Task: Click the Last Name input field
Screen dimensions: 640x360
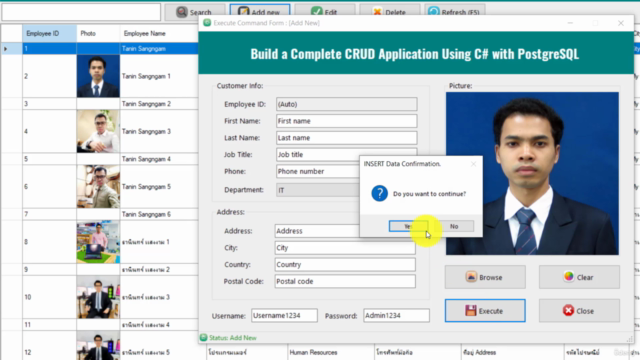Action: pyautogui.click(x=347, y=138)
